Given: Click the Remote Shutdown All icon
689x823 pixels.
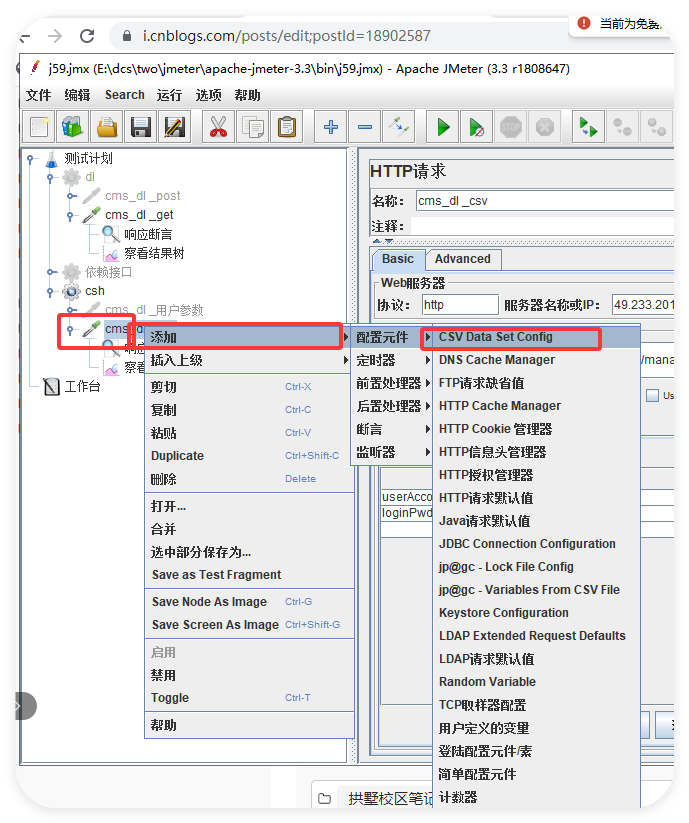Looking at the screenshot, I should click(656, 127).
